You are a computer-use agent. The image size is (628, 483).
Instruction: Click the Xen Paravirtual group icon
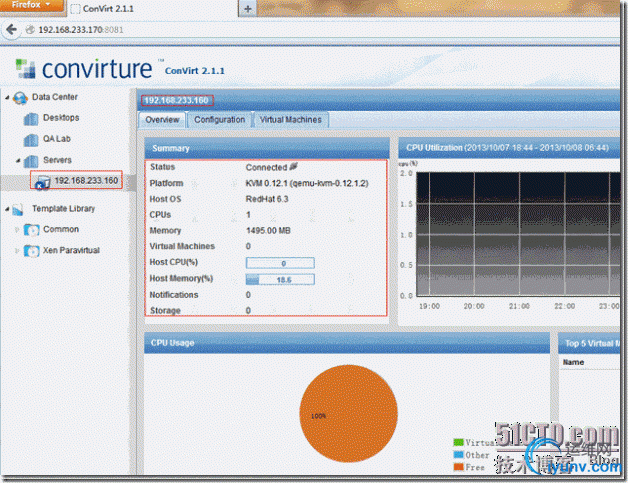[31, 250]
